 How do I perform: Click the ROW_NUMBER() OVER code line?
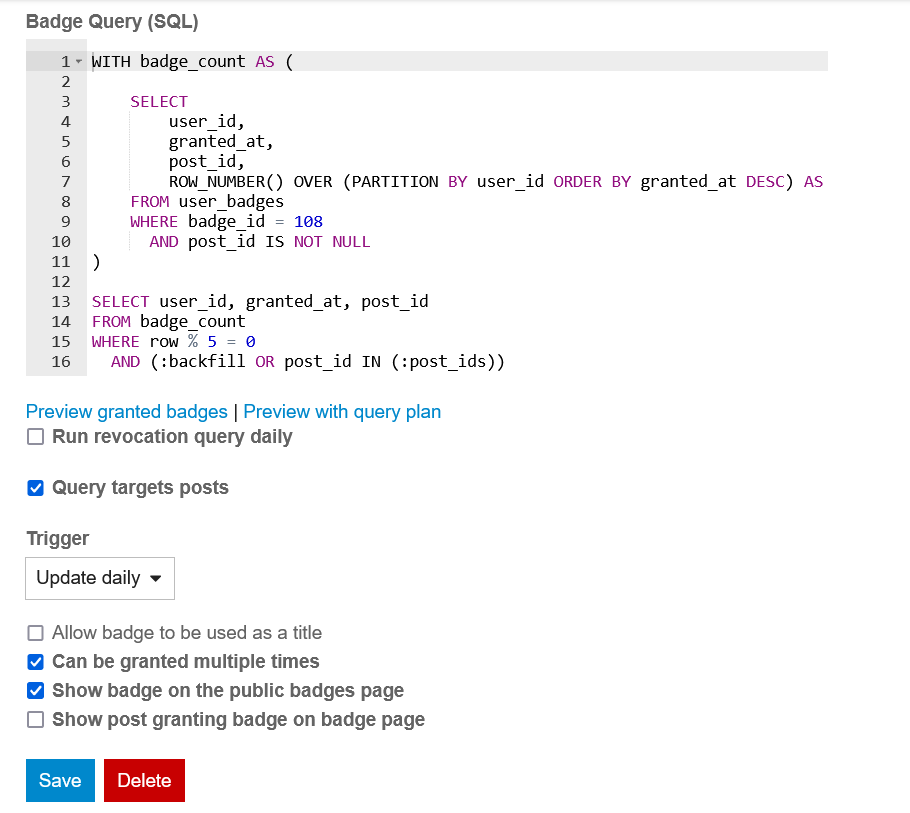(x=496, y=182)
